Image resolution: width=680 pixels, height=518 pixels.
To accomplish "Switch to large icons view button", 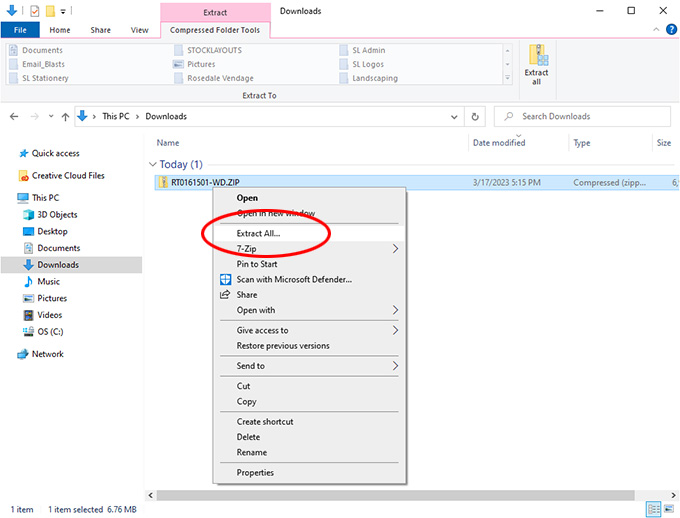I will (669, 509).
